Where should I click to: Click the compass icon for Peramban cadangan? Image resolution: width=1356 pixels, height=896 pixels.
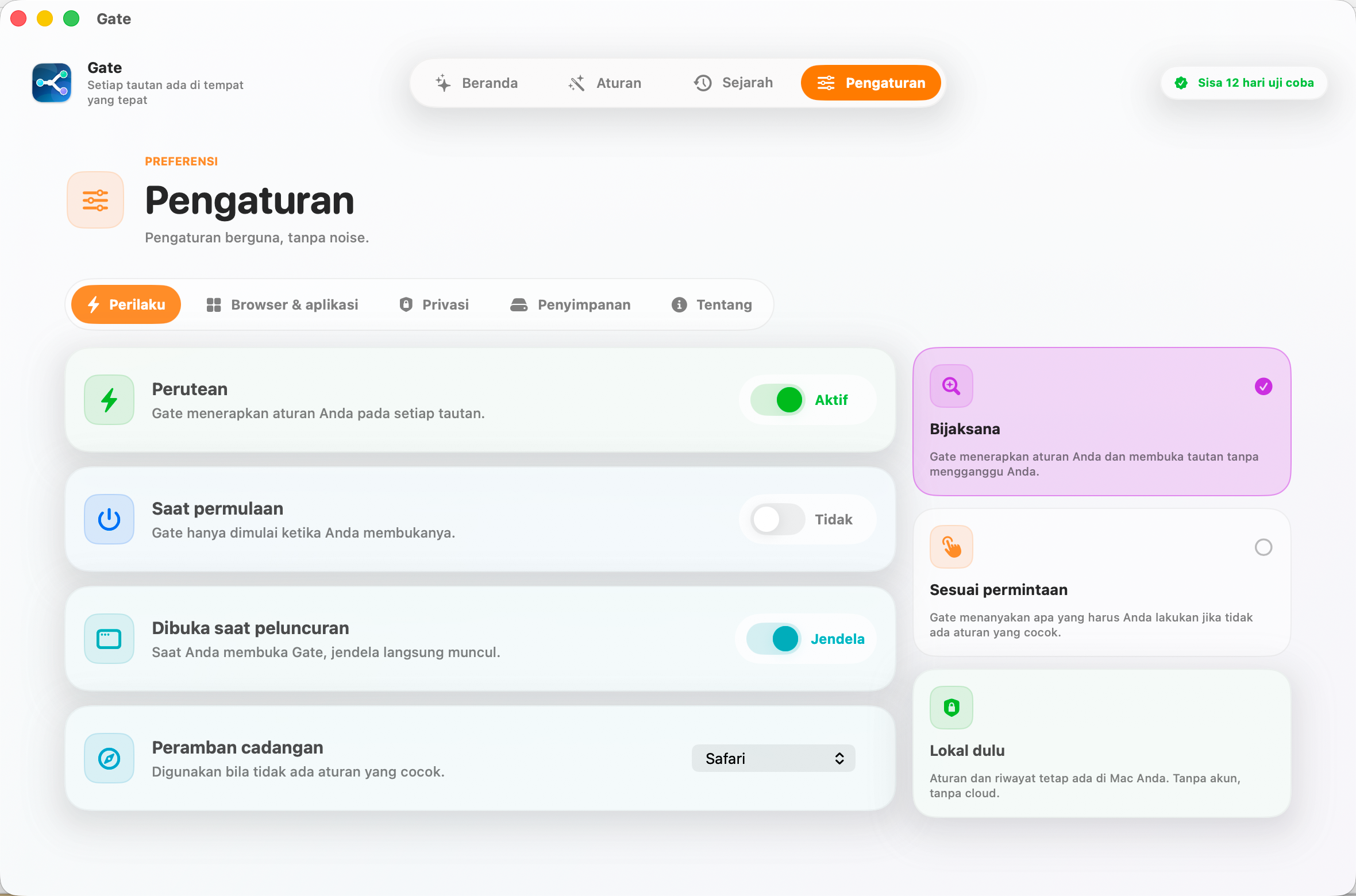click(109, 758)
